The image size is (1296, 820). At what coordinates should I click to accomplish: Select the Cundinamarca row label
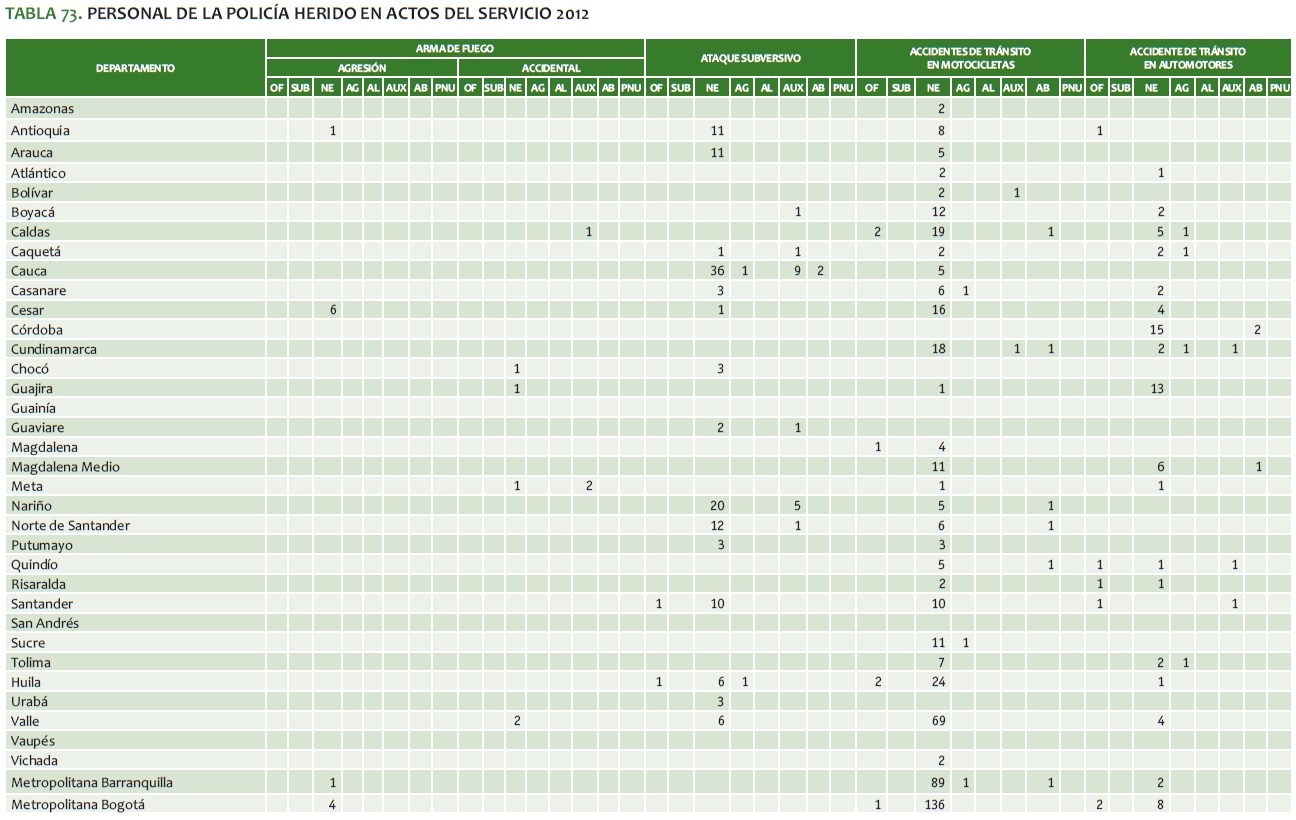click(54, 349)
